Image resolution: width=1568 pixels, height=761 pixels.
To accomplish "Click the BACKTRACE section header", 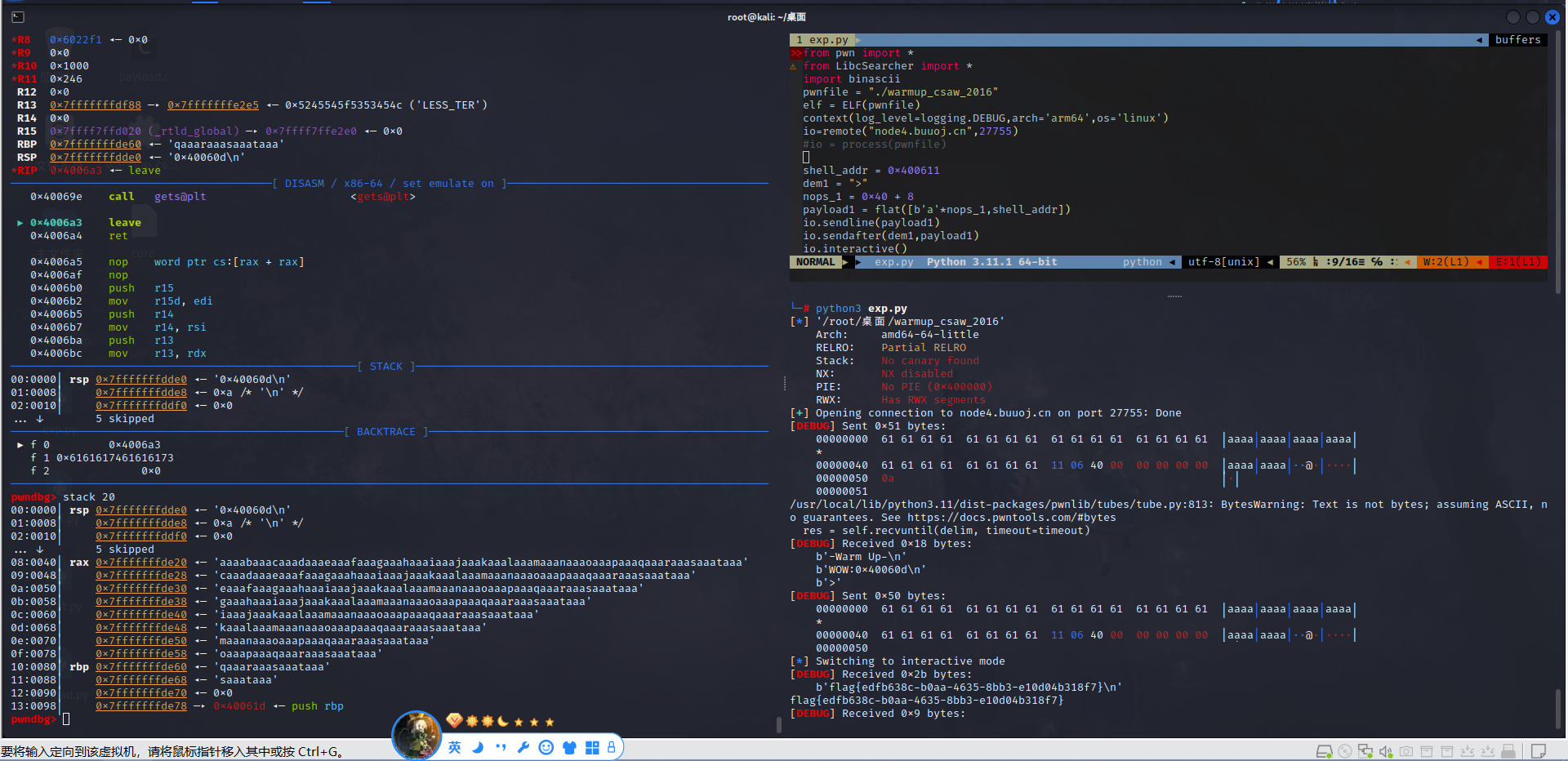I will coord(386,432).
